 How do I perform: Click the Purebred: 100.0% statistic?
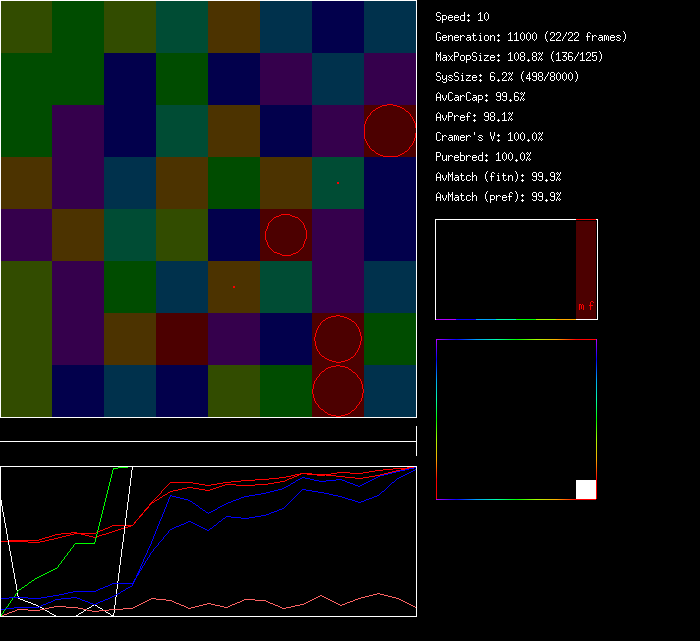[x=483, y=157]
